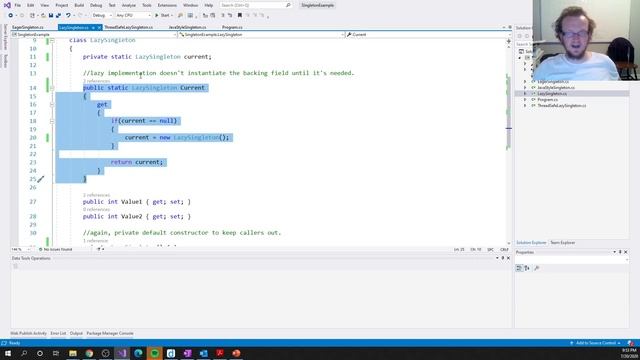Viewport: 640px width, 360px height.
Task: Open the editor zoom percentage dropdown
Action: tap(21, 249)
